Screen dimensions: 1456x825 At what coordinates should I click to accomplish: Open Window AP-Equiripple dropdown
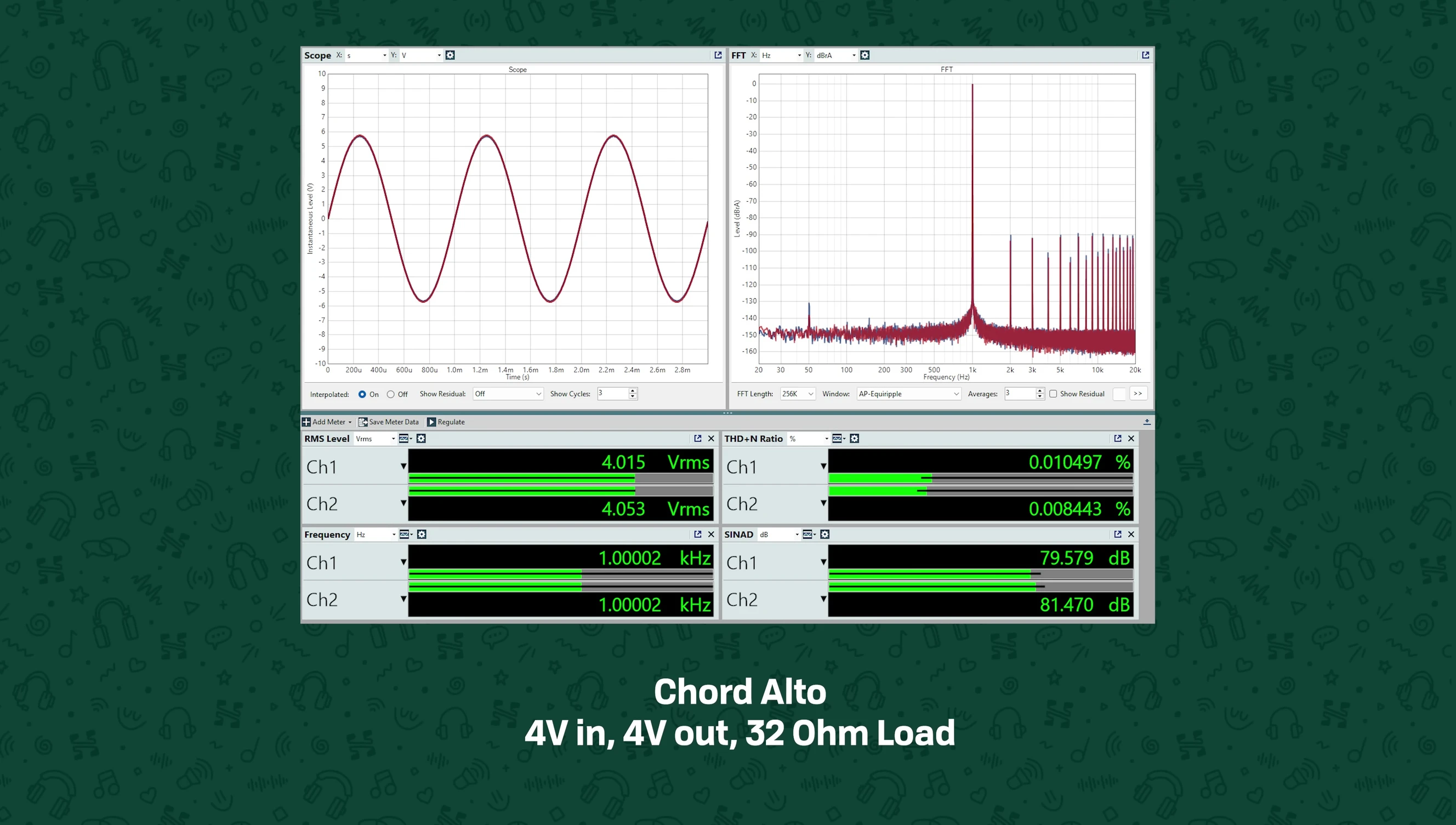(909, 394)
